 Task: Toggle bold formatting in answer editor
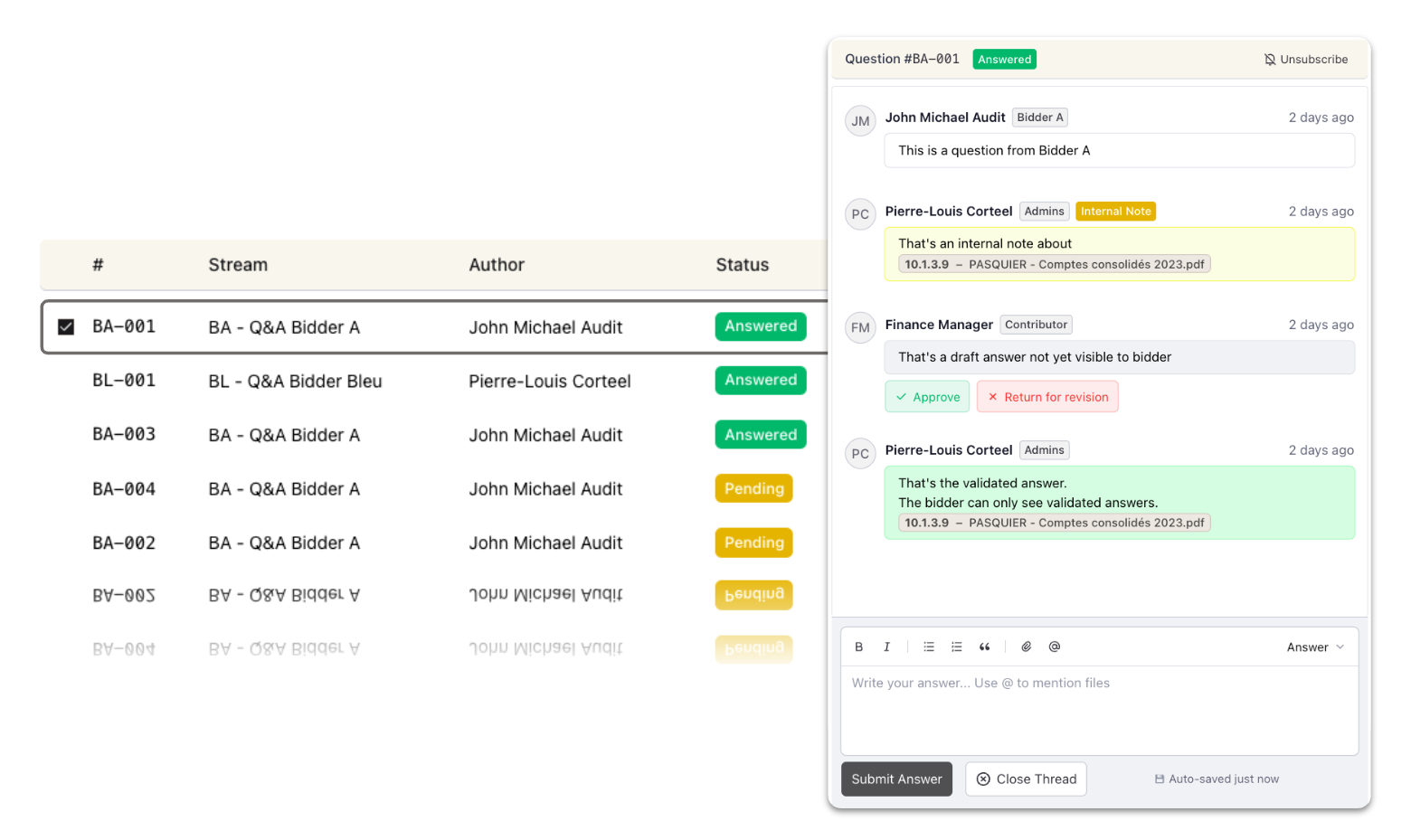pos(858,647)
